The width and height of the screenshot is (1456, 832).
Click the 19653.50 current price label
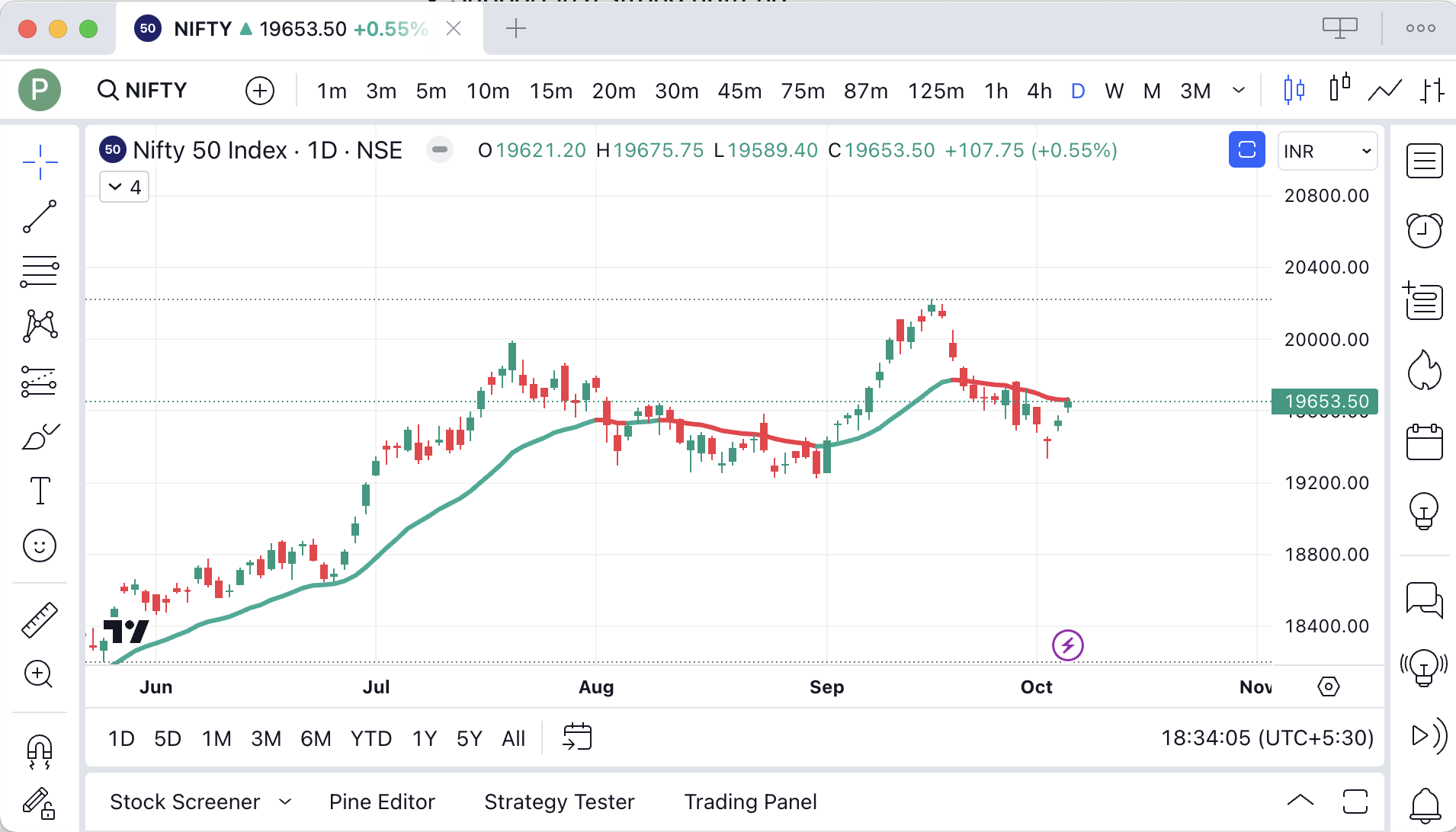pyautogui.click(x=1325, y=402)
